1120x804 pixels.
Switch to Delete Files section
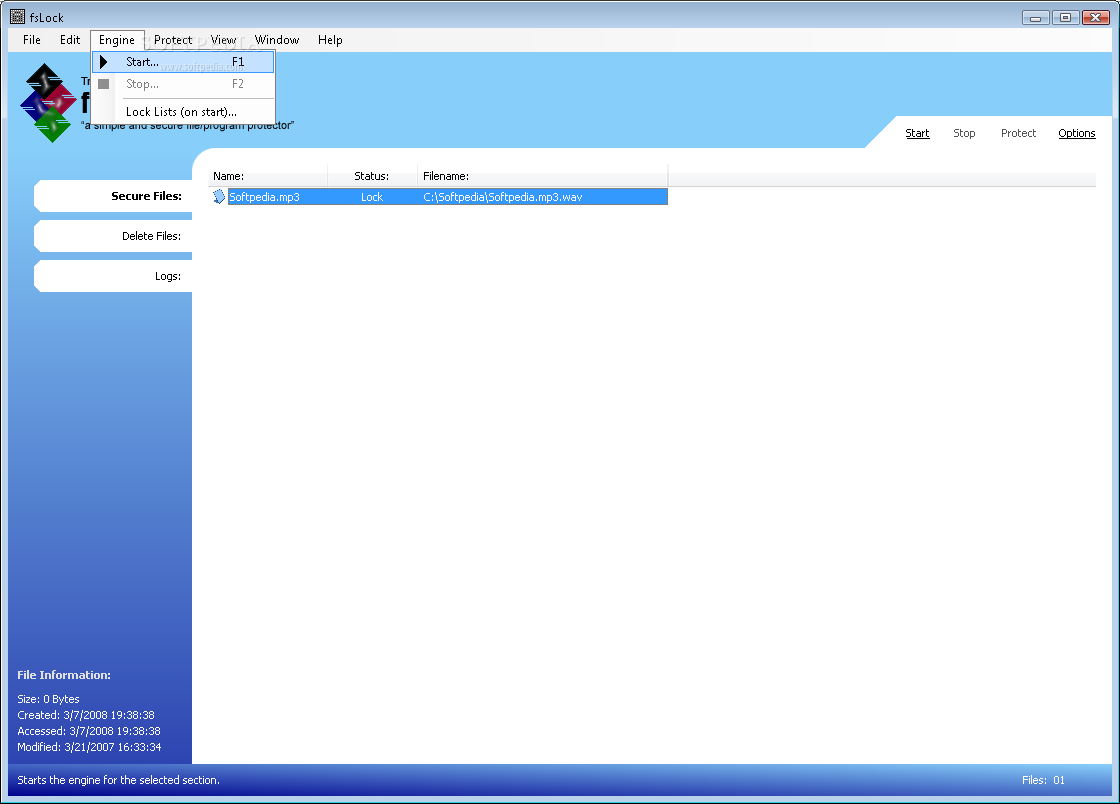click(113, 236)
